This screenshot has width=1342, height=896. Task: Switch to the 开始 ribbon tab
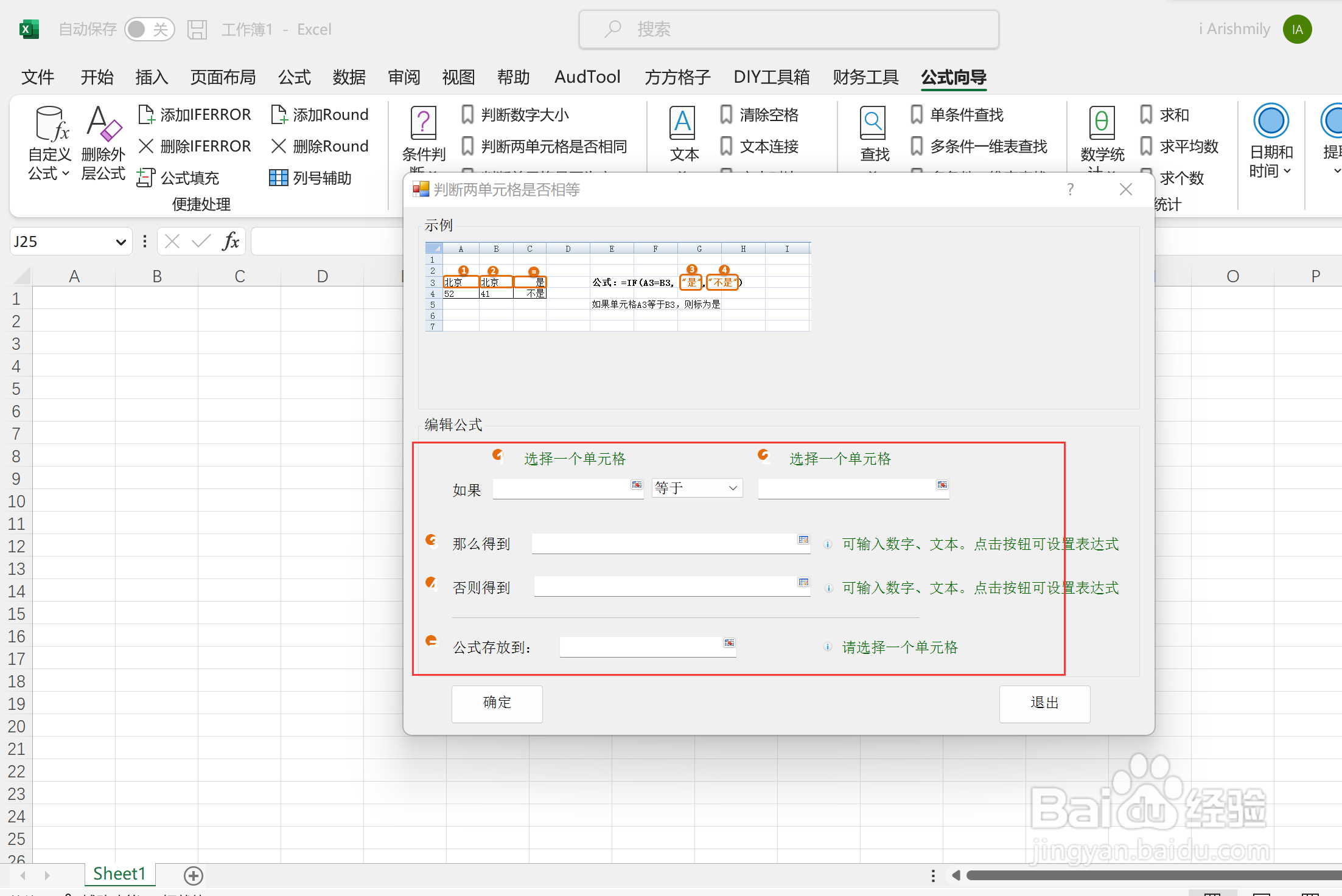click(x=97, y=77)
